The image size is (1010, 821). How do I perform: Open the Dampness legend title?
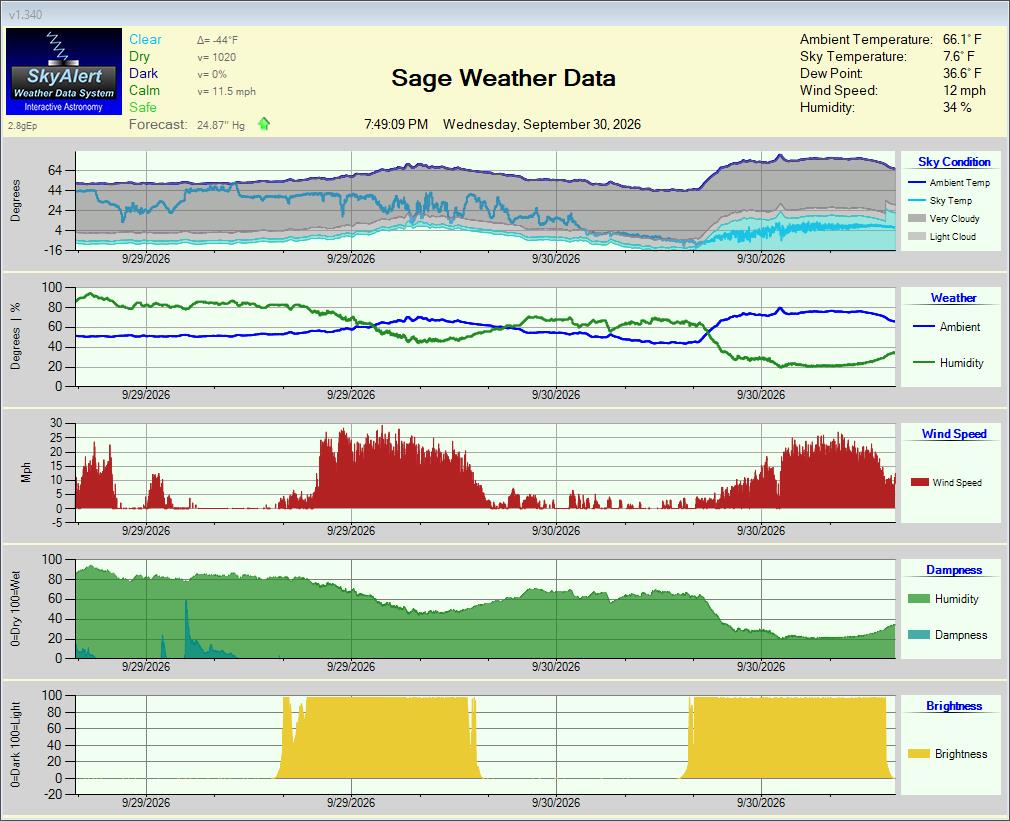(954, 570)
